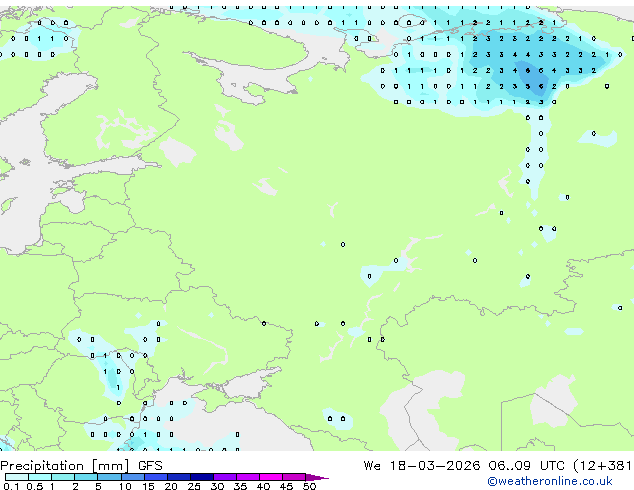Click the 'We 18-03-2026 06..09 UTC' timestamp
This screenshot has height=490, width=634.
tap(464, 466)
